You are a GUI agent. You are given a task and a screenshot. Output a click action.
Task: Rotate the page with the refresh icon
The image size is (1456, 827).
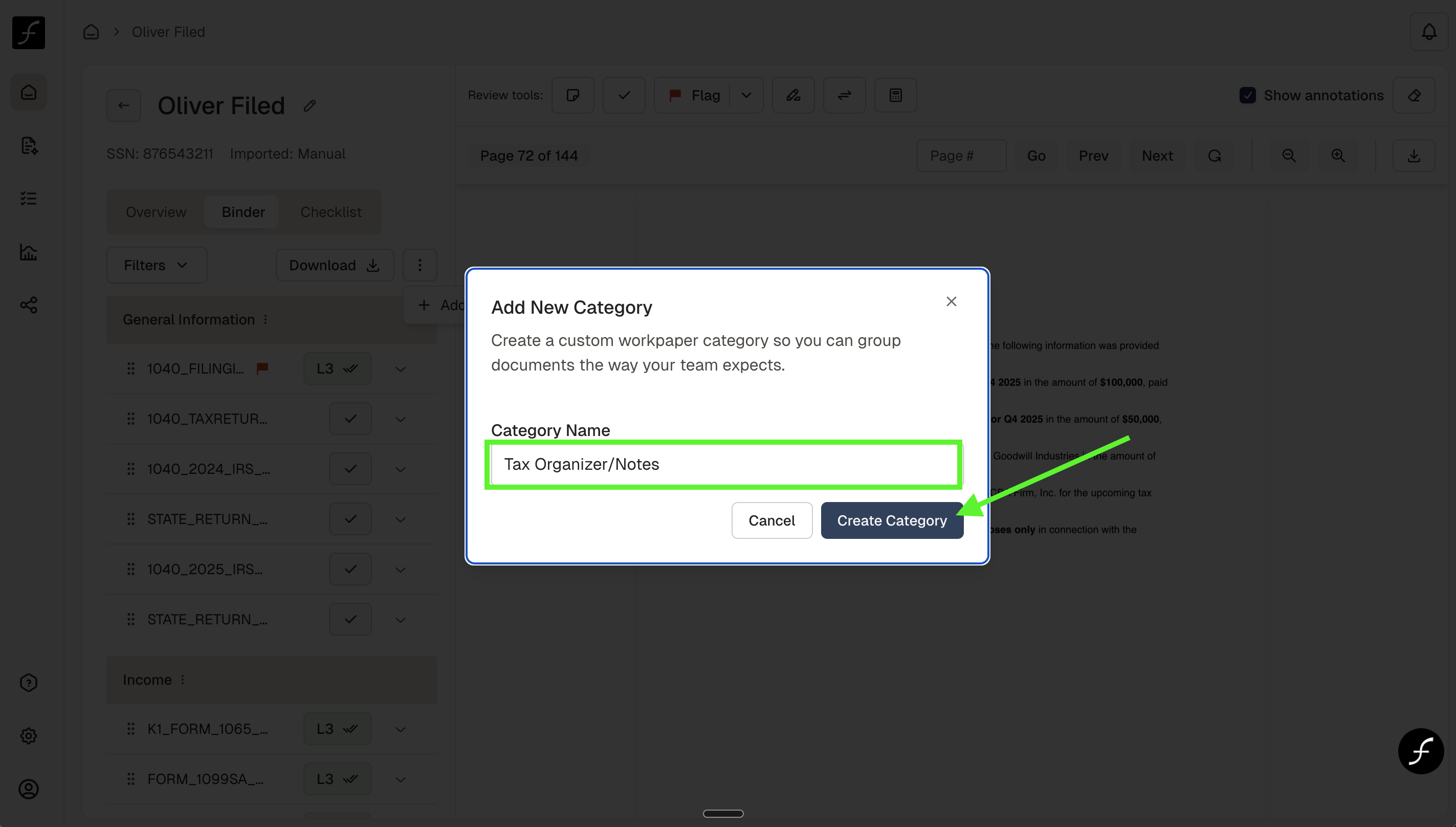pos(1214,156)
